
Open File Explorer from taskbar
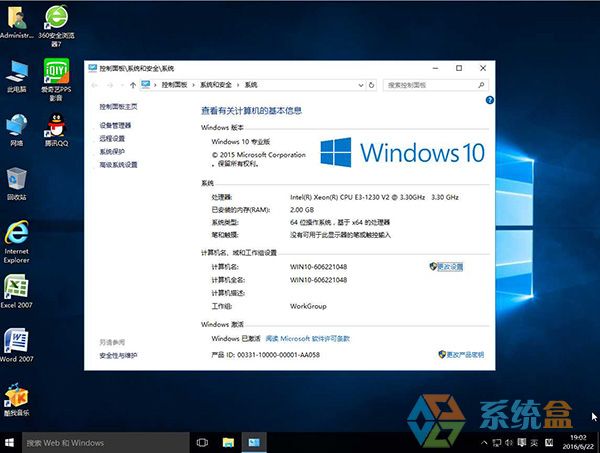coord(228,443)
